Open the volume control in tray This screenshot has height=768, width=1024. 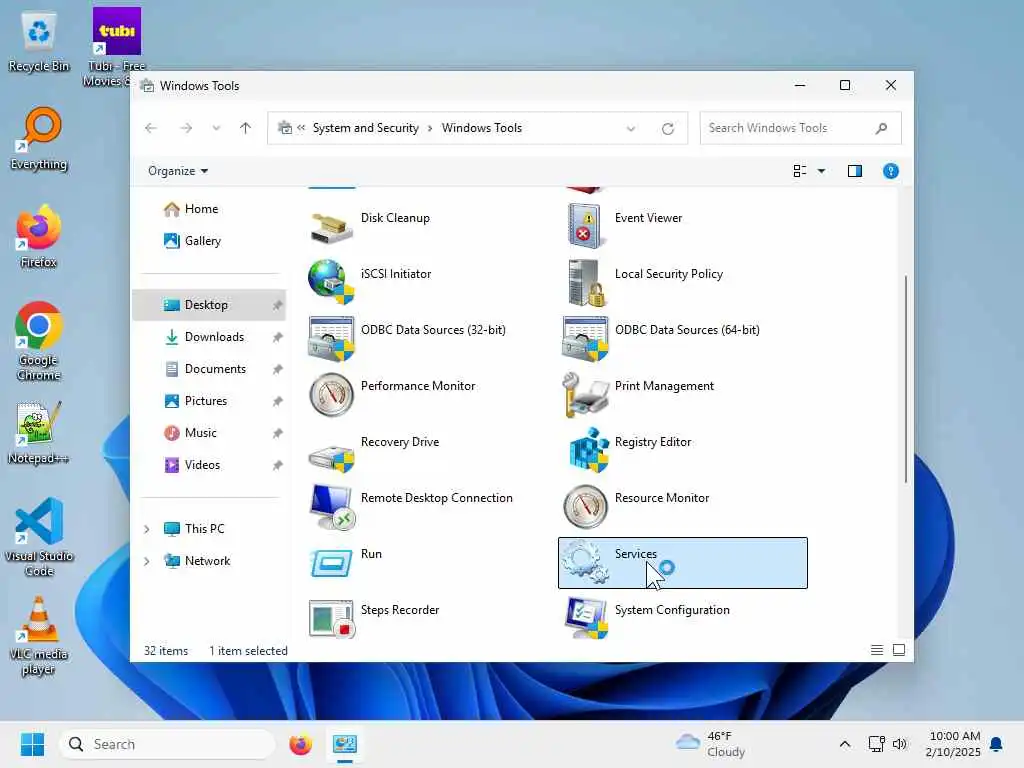click(900, 744)
